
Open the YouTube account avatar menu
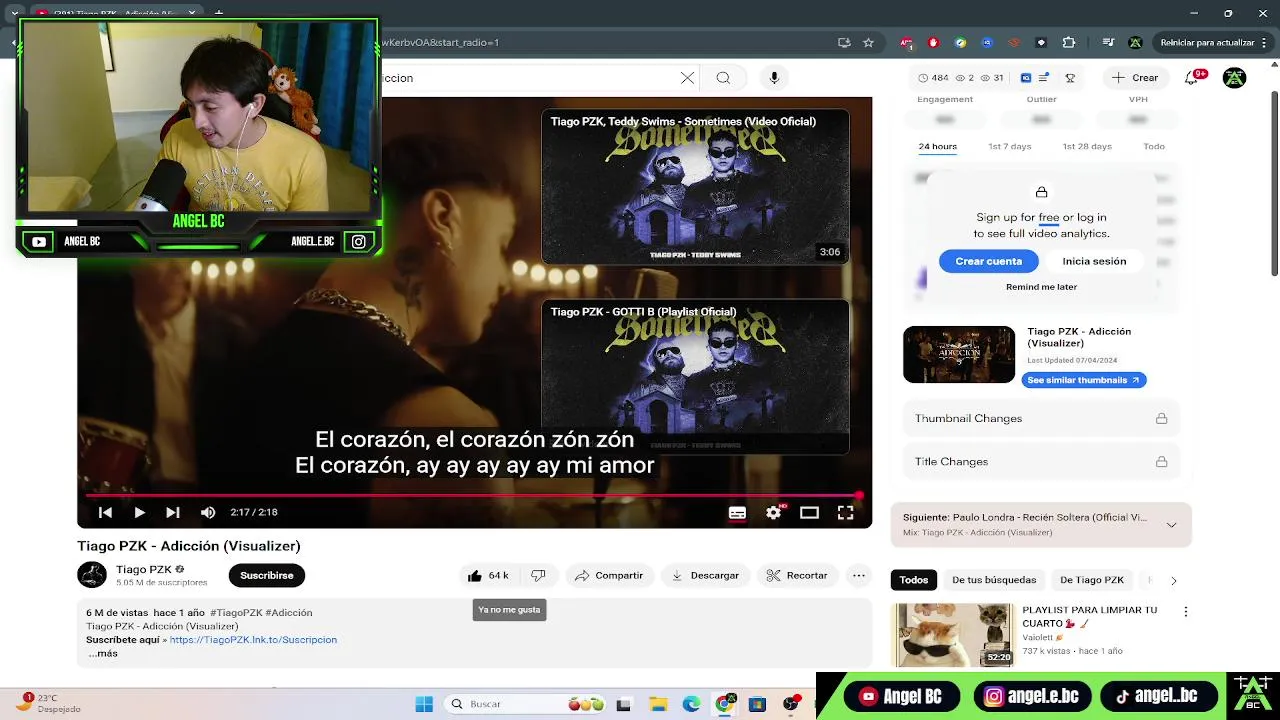[x=1234, y=78]
